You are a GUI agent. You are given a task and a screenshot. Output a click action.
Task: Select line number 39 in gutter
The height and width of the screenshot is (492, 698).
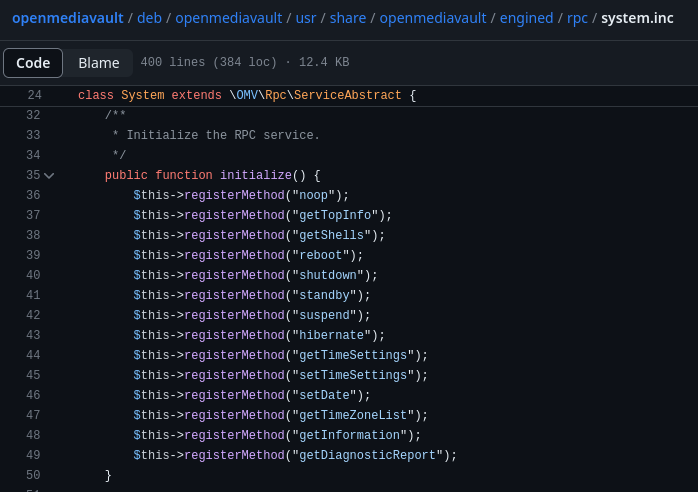[x=34, y=255]
